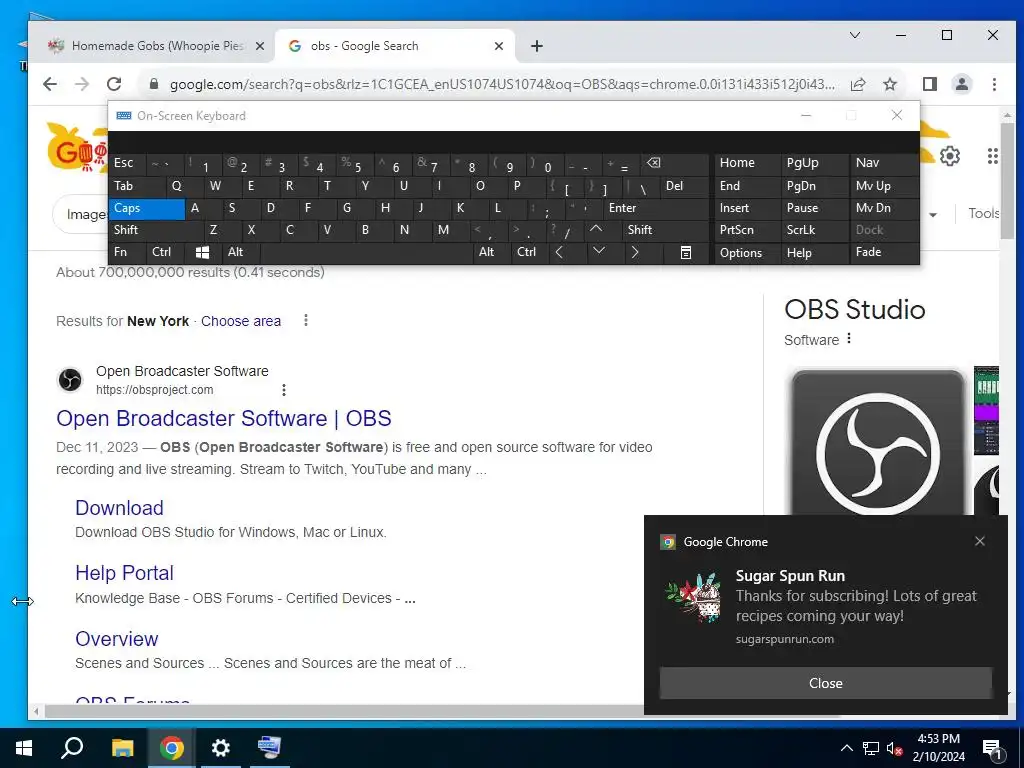Viewport: 1024px width, 768px height.
Task: Click the up arrow key on On-Screen Keyboard
Action: pyautogui.click(x=596, y=229)
